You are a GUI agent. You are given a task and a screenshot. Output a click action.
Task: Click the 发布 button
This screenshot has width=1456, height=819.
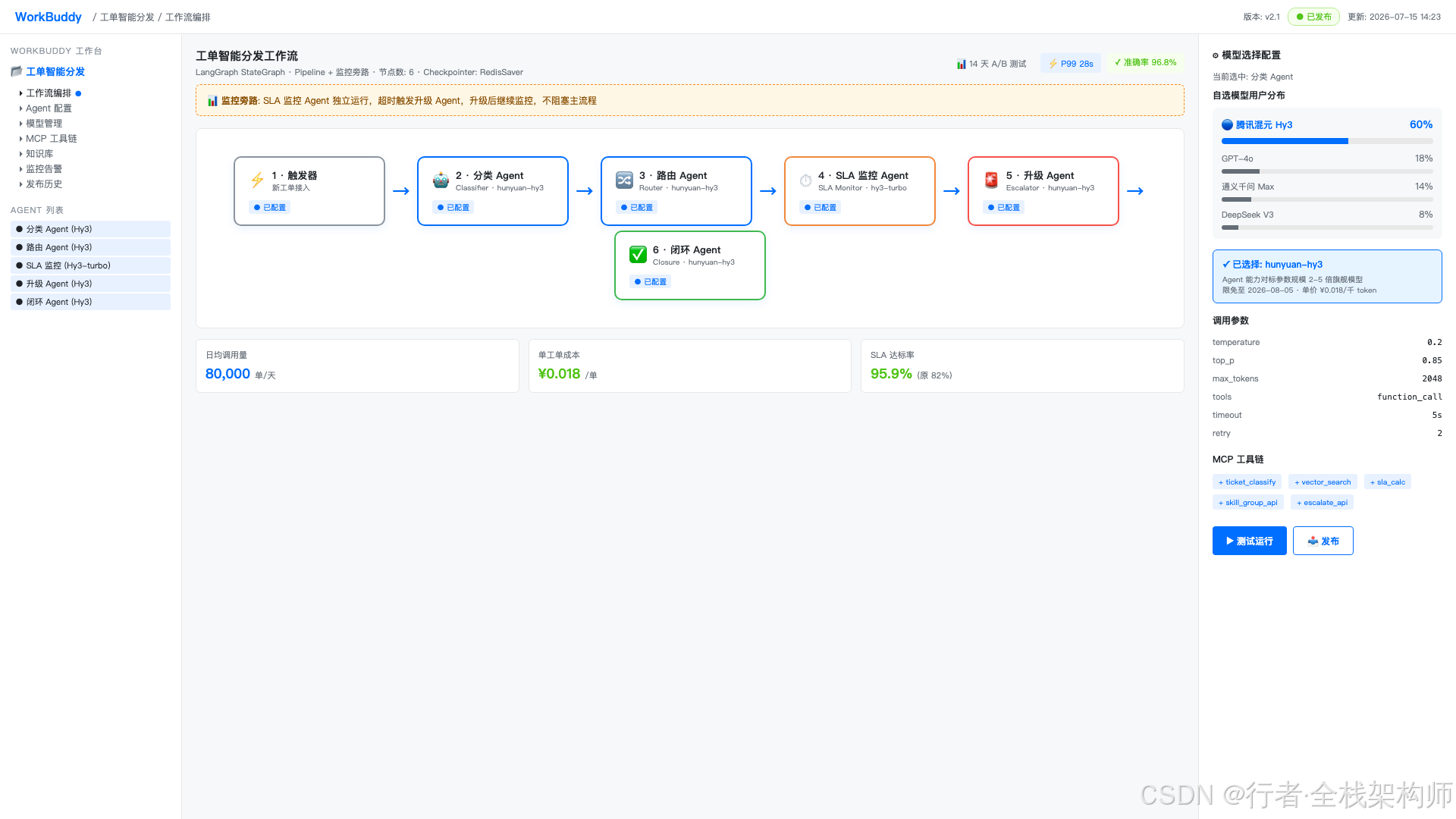coord(1323,541)
